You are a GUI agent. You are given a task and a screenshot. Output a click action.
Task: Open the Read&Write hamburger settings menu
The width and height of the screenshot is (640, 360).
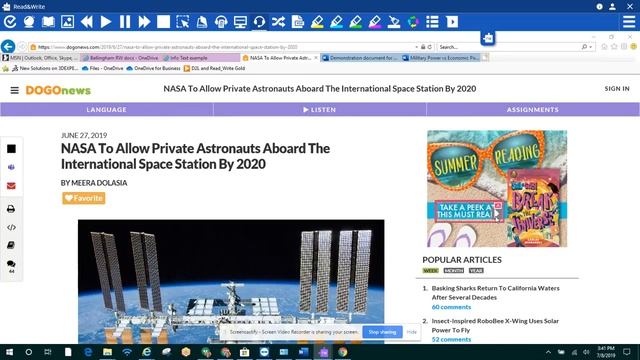(629, 22)
